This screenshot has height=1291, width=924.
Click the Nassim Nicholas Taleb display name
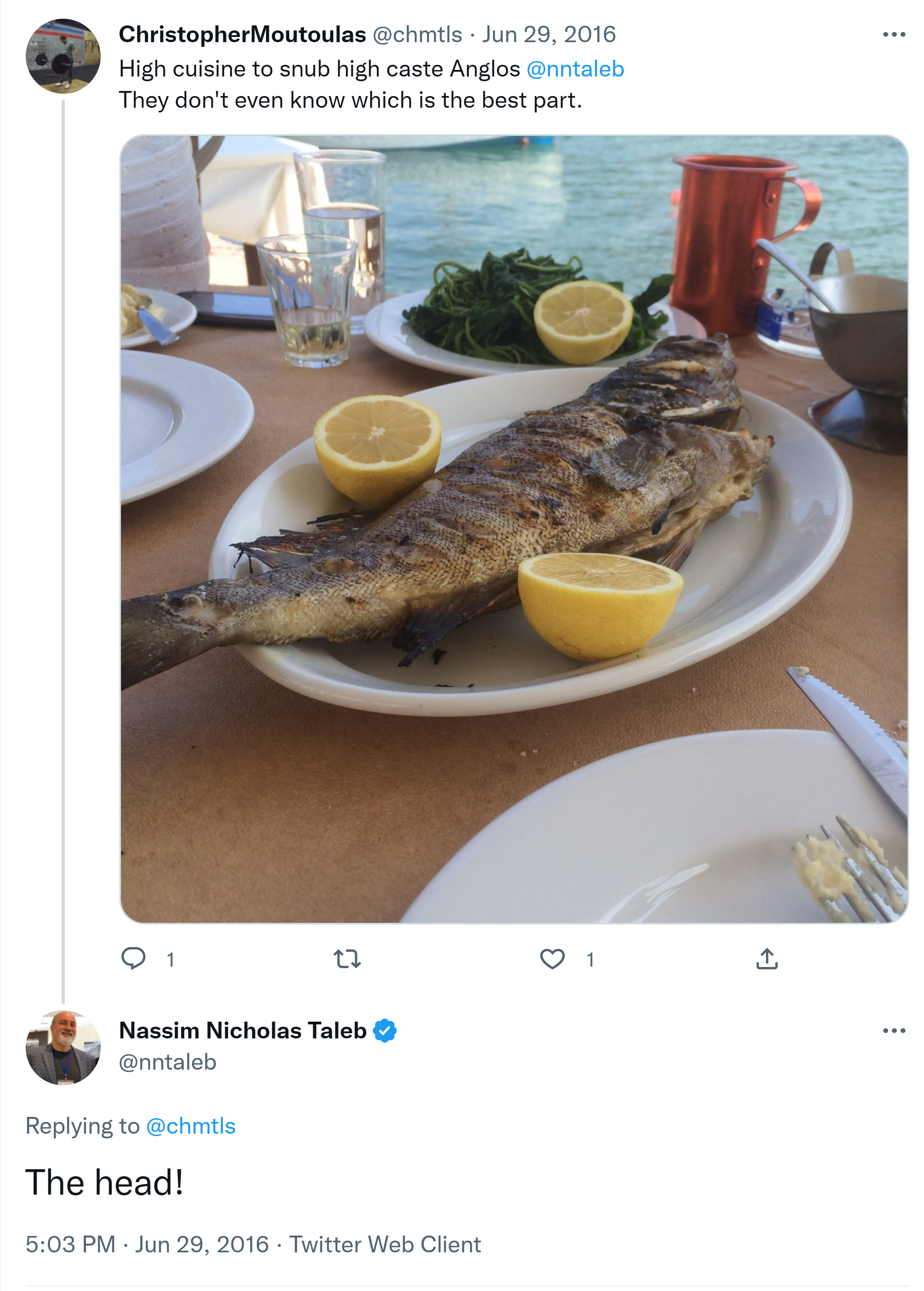(242, 1031)
